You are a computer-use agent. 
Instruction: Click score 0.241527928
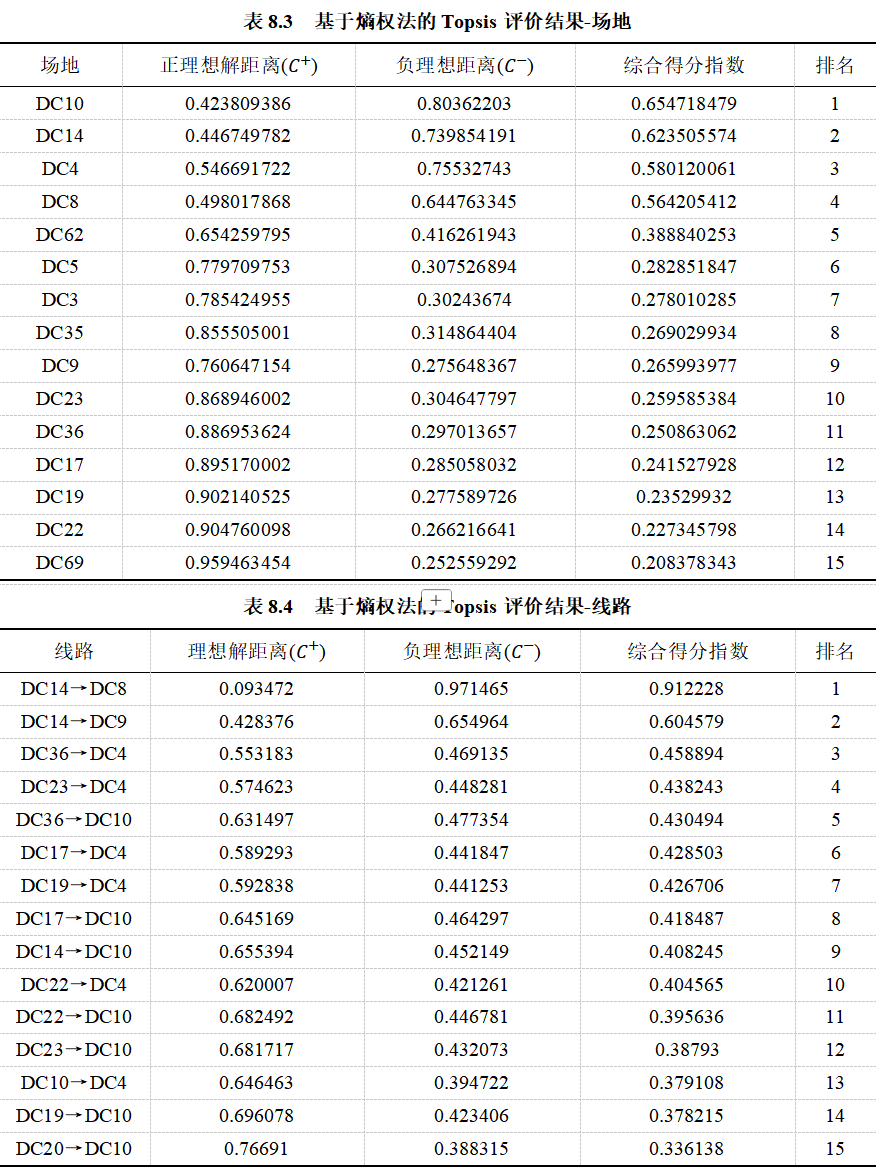pyautogui.click(x=684, y=464)
